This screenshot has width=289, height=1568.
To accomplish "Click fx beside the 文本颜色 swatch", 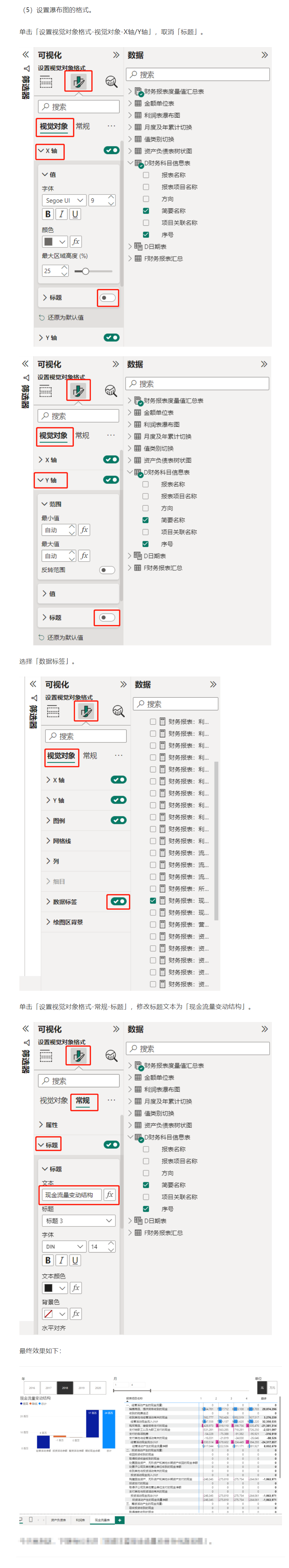I will 75,1288.
